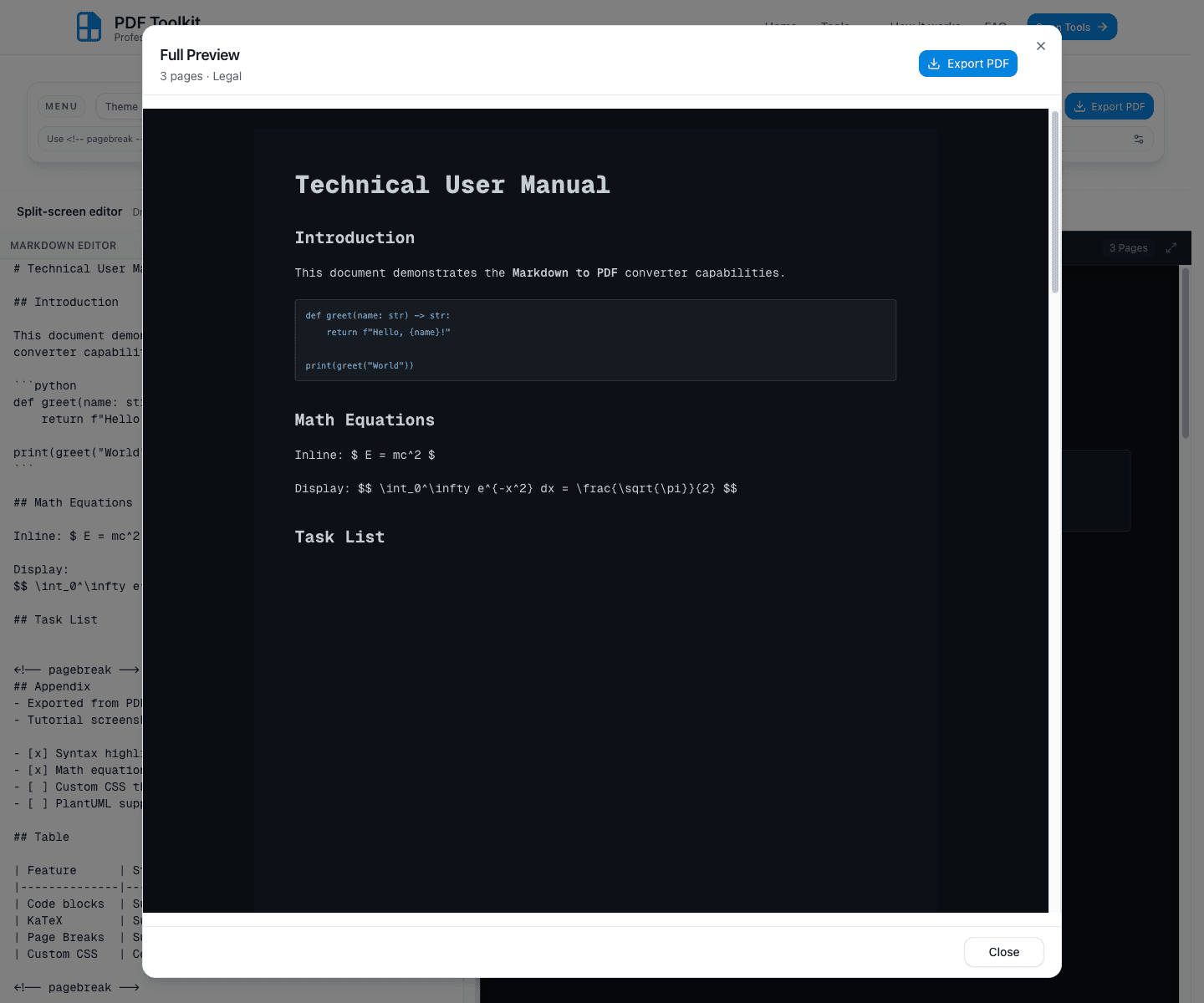Click the pagebreak hint chip
1204x1003 pixels.
tap(92, 139)
